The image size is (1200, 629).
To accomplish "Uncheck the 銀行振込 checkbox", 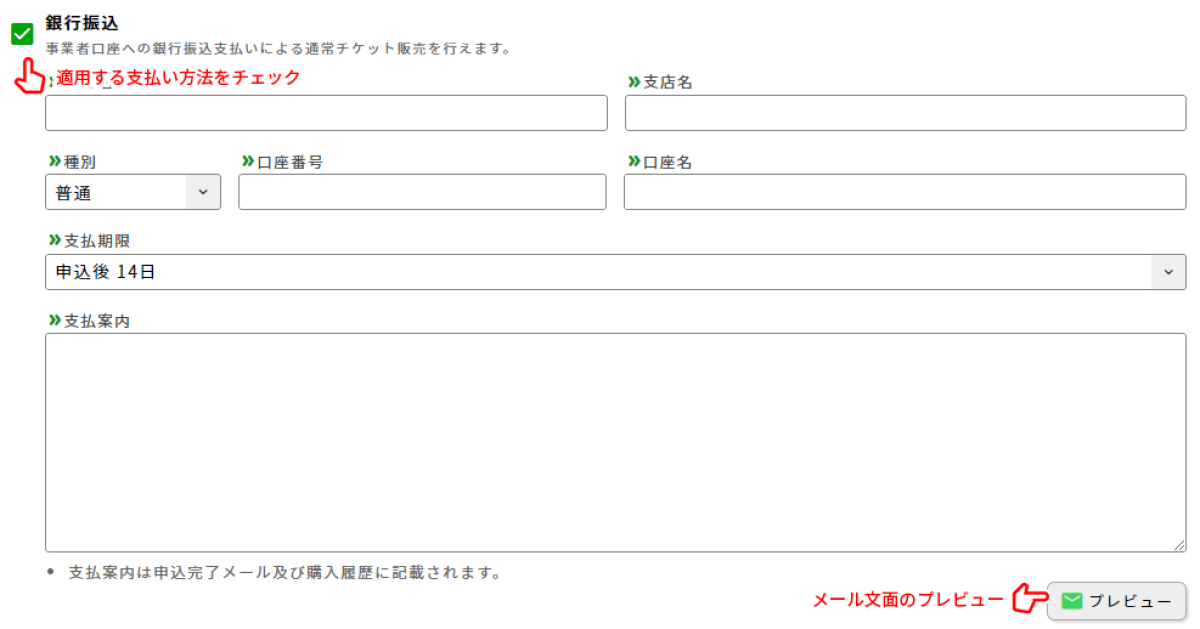I will pos(22,34).
